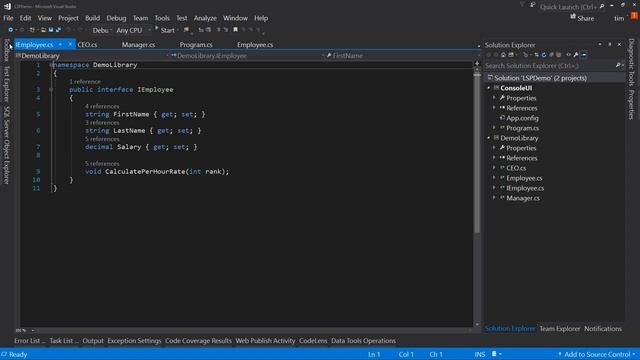The height and width of the screenshot is (360, 640).
Task: Collapse the interface outlining at line 3
Action: (x=51, y=89)
